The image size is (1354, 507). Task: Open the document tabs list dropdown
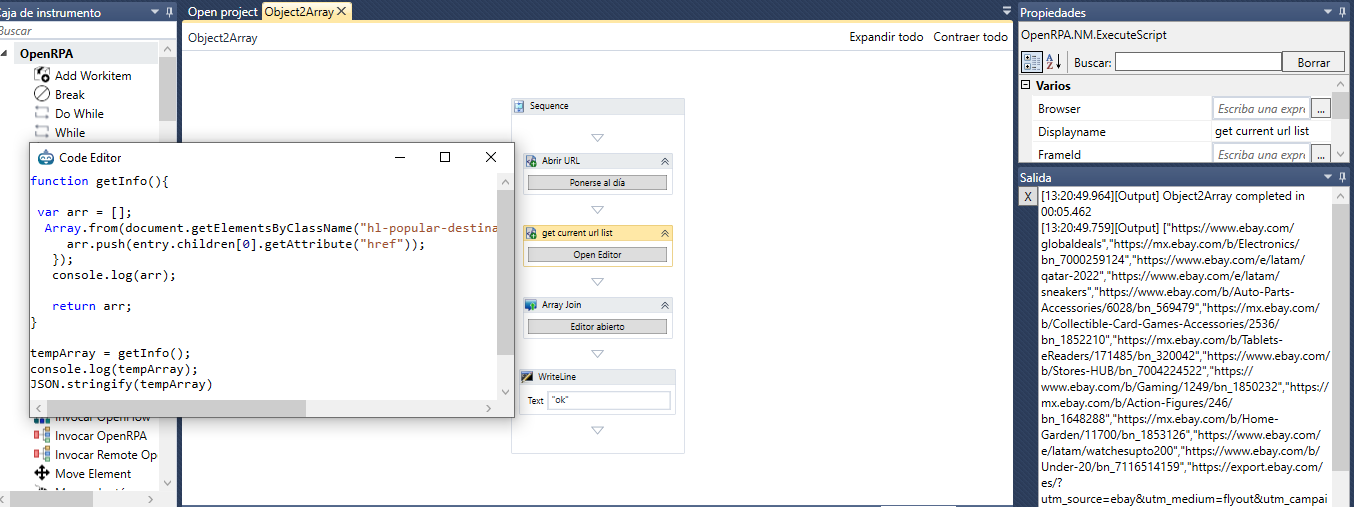[1006, 11]
